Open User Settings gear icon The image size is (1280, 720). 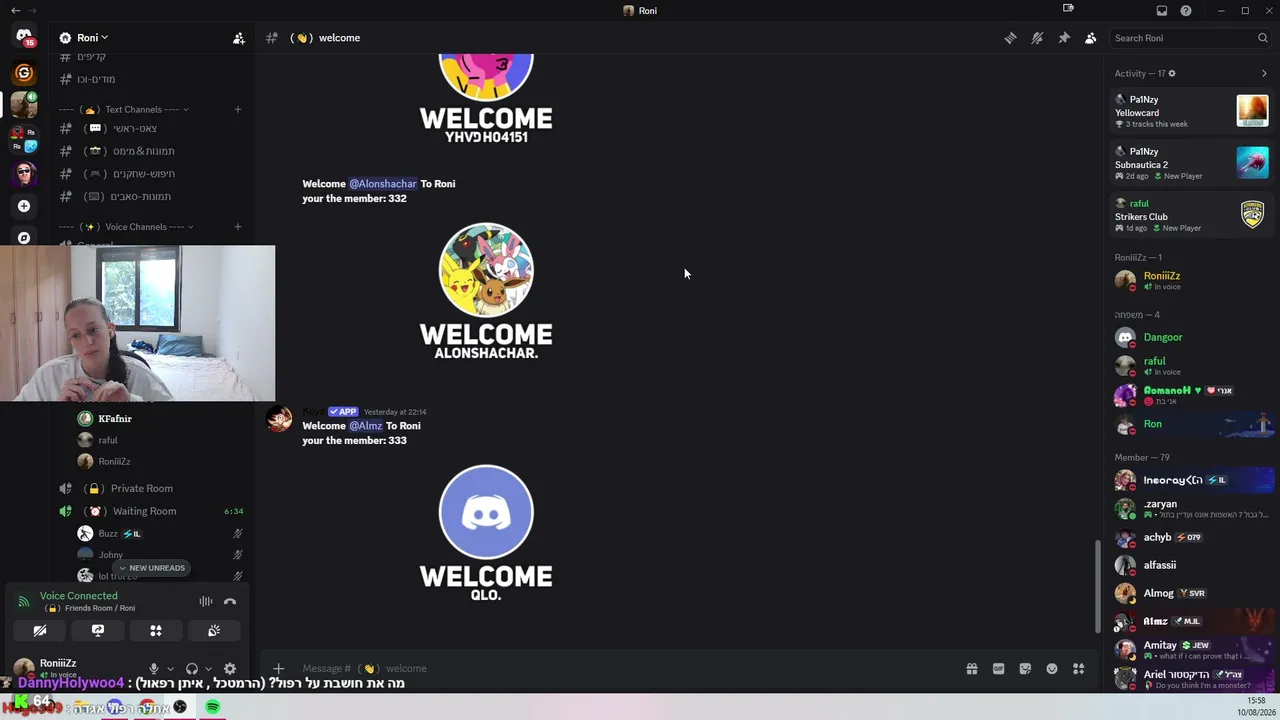point(230,669)
